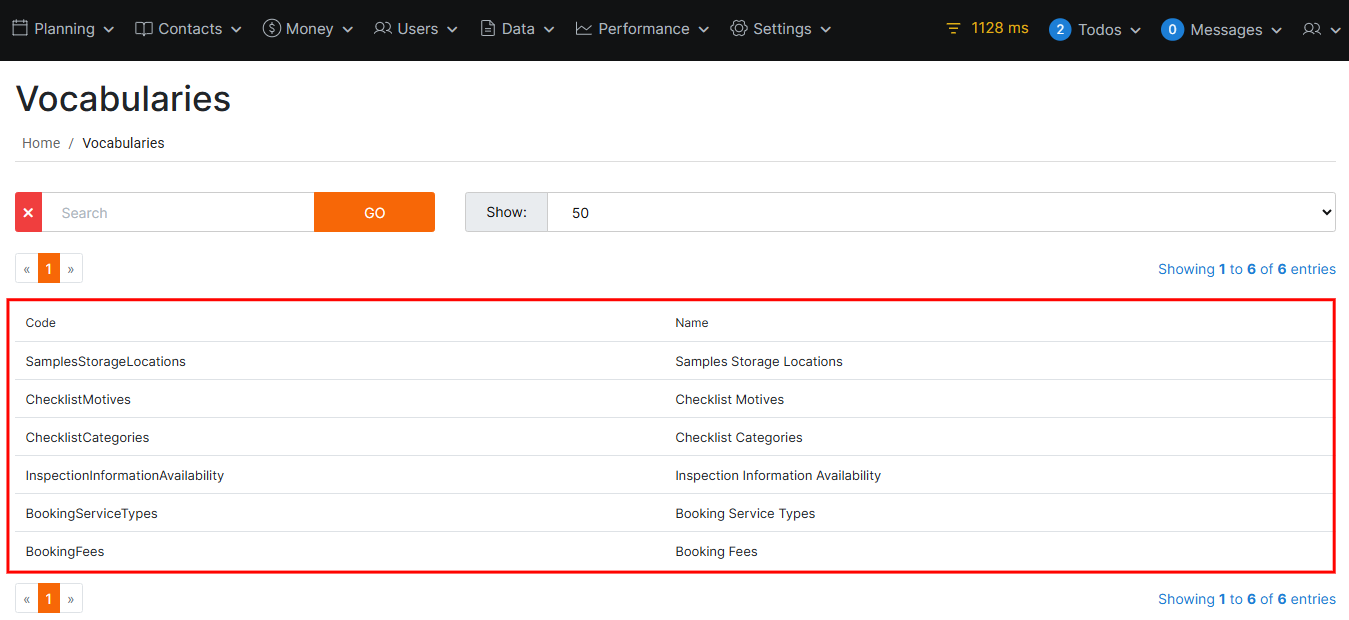The width and height of the screenshot is (1349, 620).
Task: Click the document icon beside Data
Action: click(488, 29)
